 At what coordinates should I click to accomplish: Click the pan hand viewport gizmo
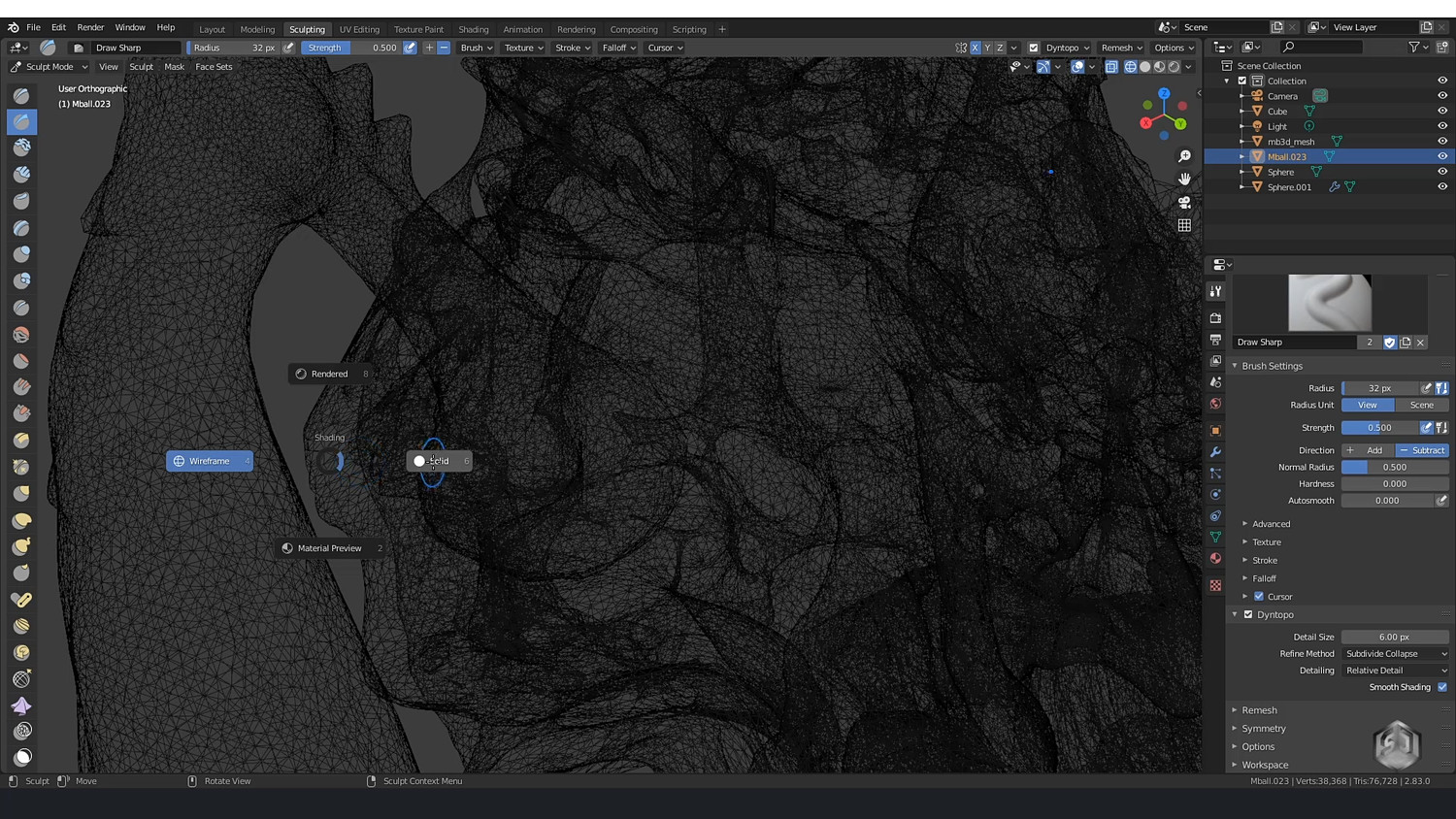1184,180
